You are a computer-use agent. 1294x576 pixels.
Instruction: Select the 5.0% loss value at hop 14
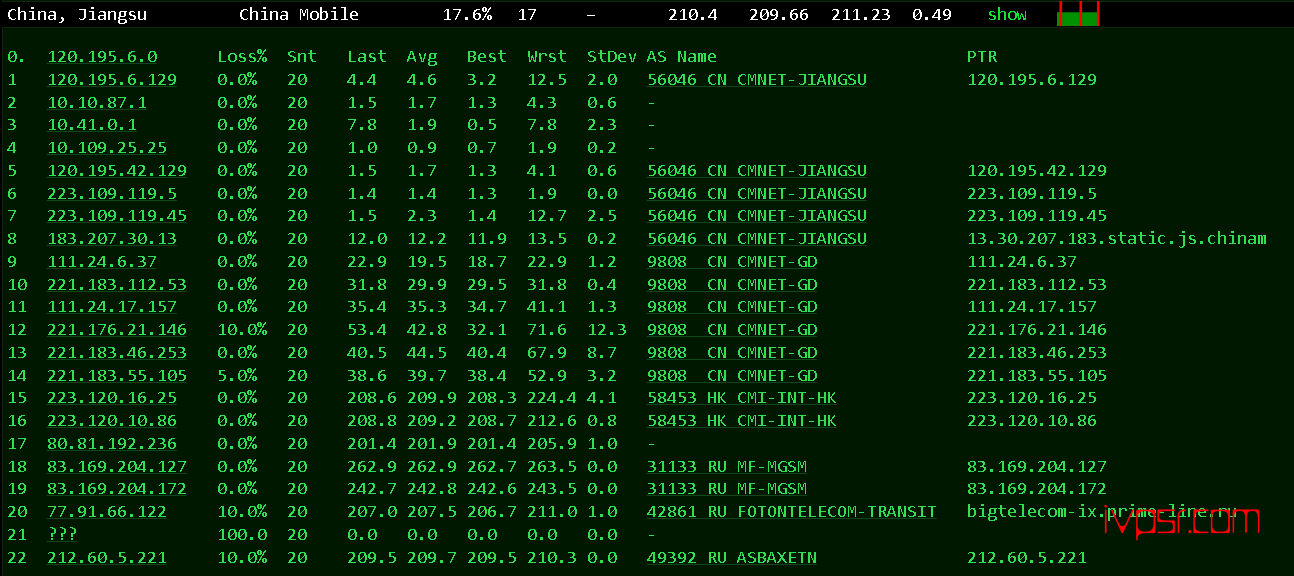tap(237, 376)
